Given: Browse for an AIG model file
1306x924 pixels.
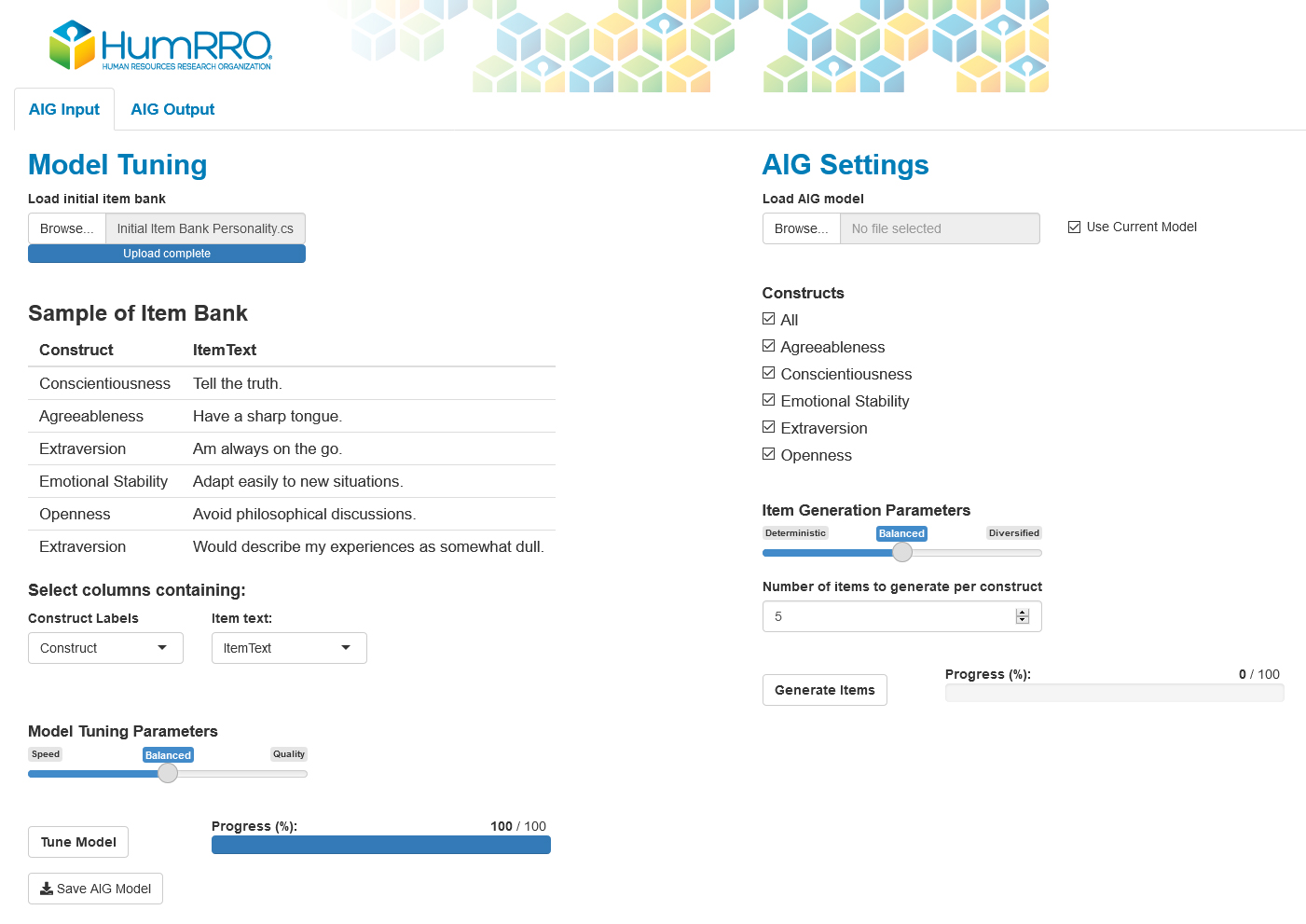Looking at the screenshot, I should coord(801,228).
